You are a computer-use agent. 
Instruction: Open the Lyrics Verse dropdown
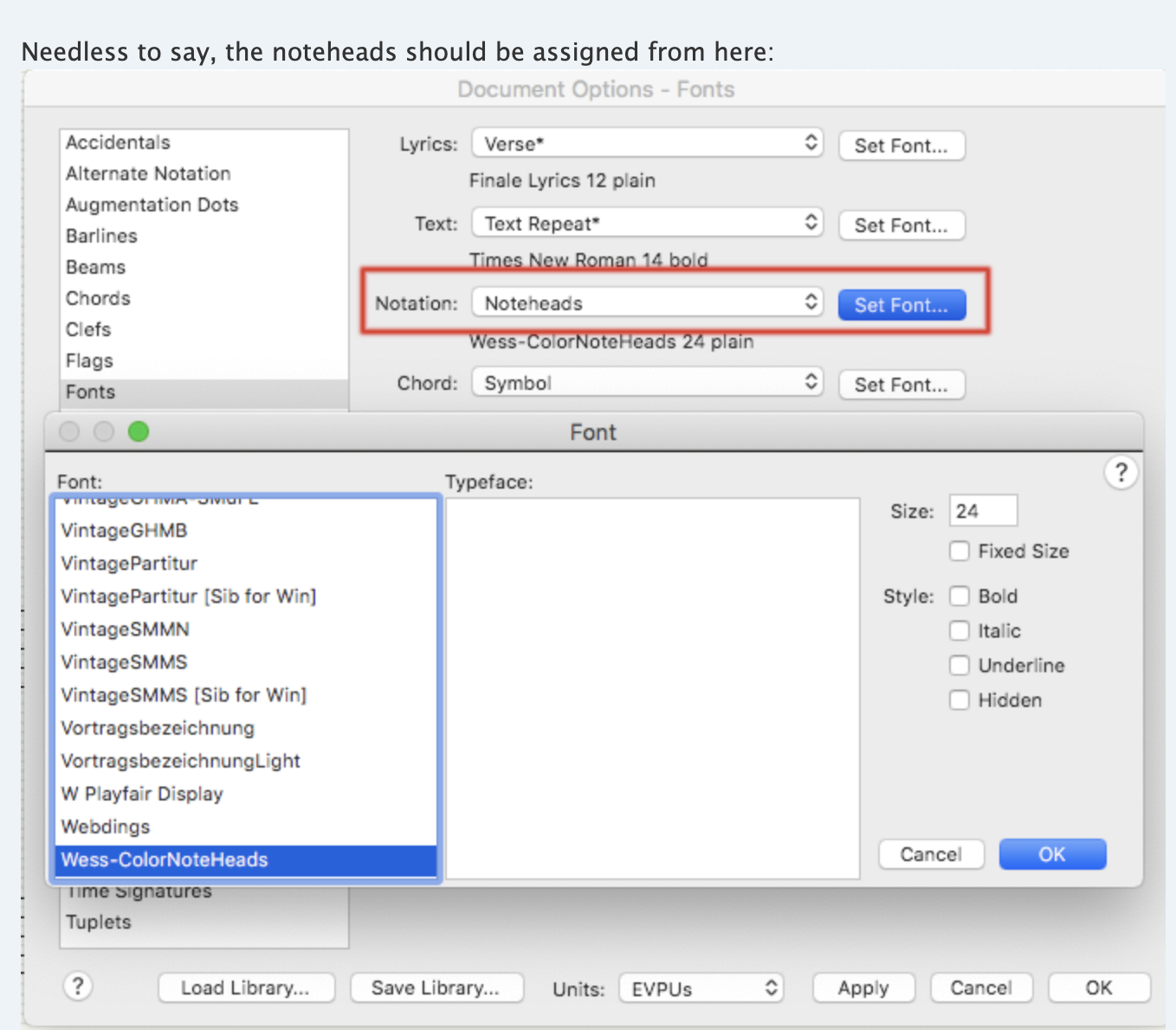[647, 144]
